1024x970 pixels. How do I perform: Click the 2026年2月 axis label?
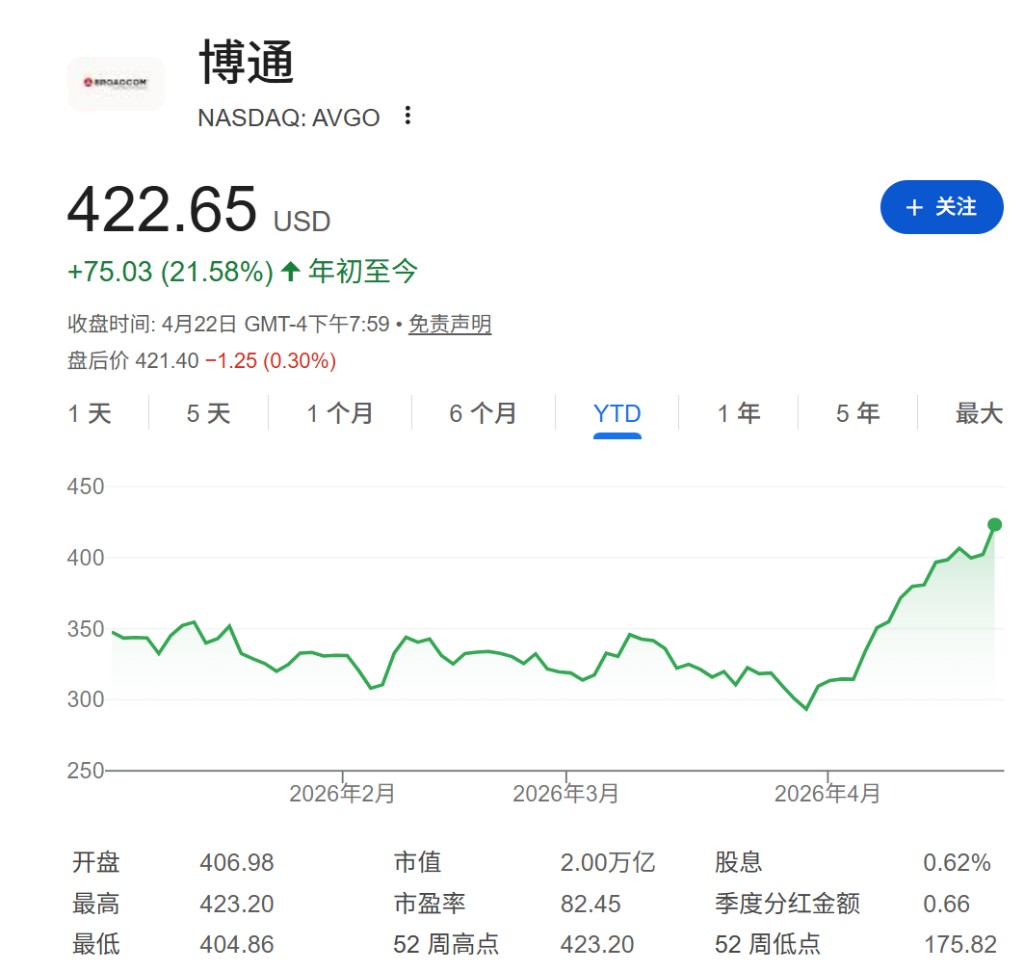pos(342,794)
